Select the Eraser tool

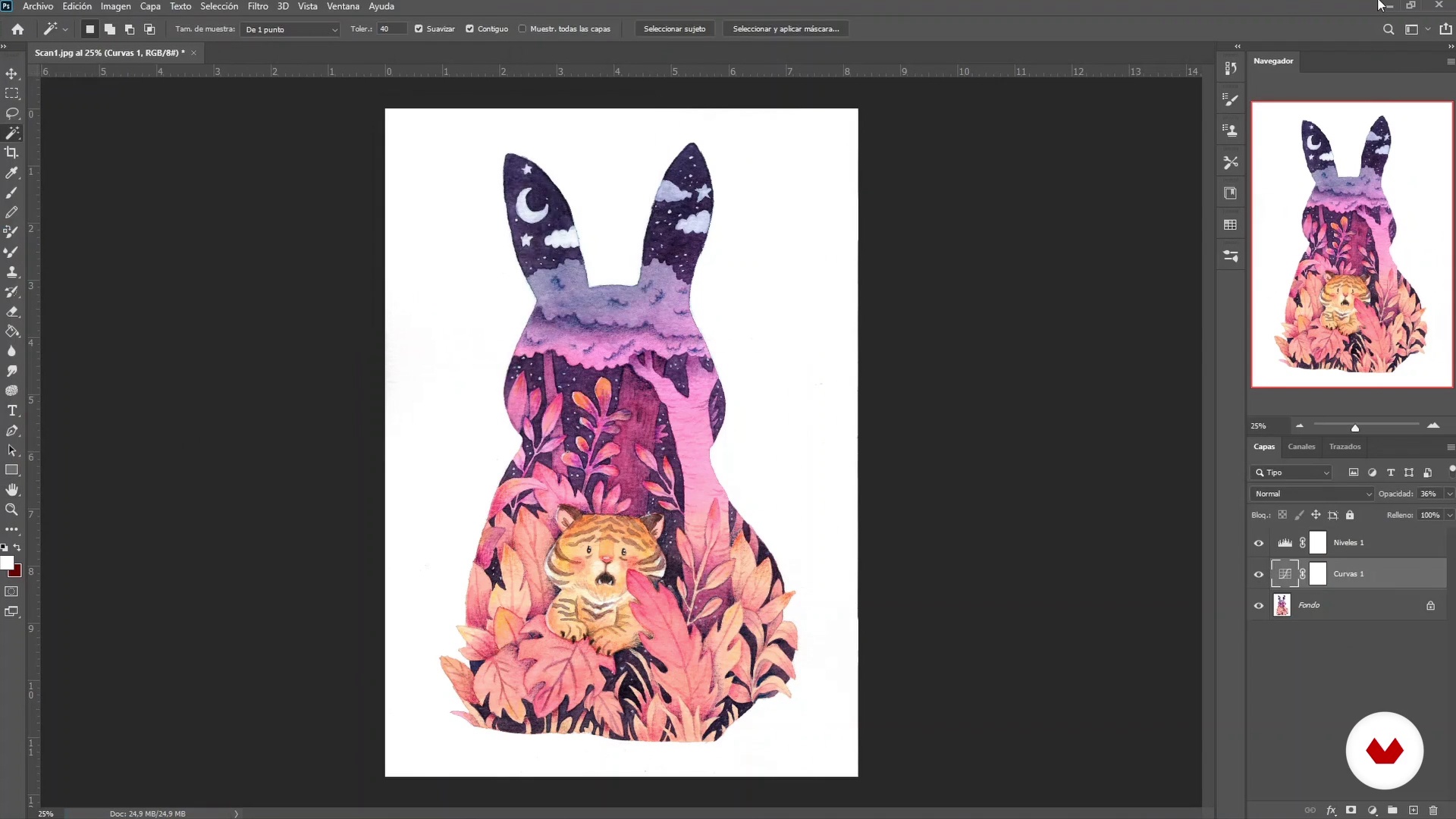click(12, 312)
